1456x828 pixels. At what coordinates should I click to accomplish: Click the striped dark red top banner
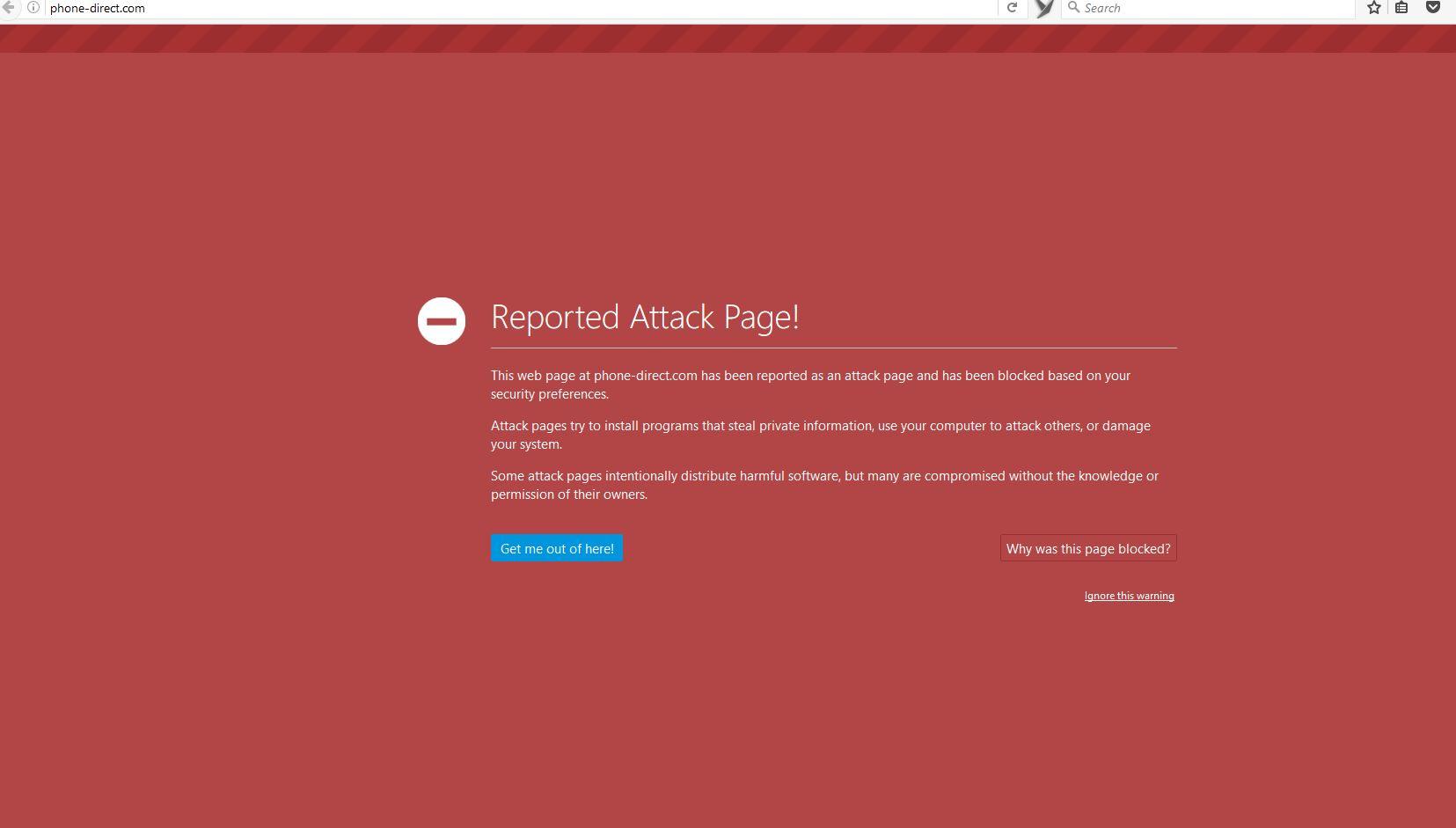coord(728,39)
